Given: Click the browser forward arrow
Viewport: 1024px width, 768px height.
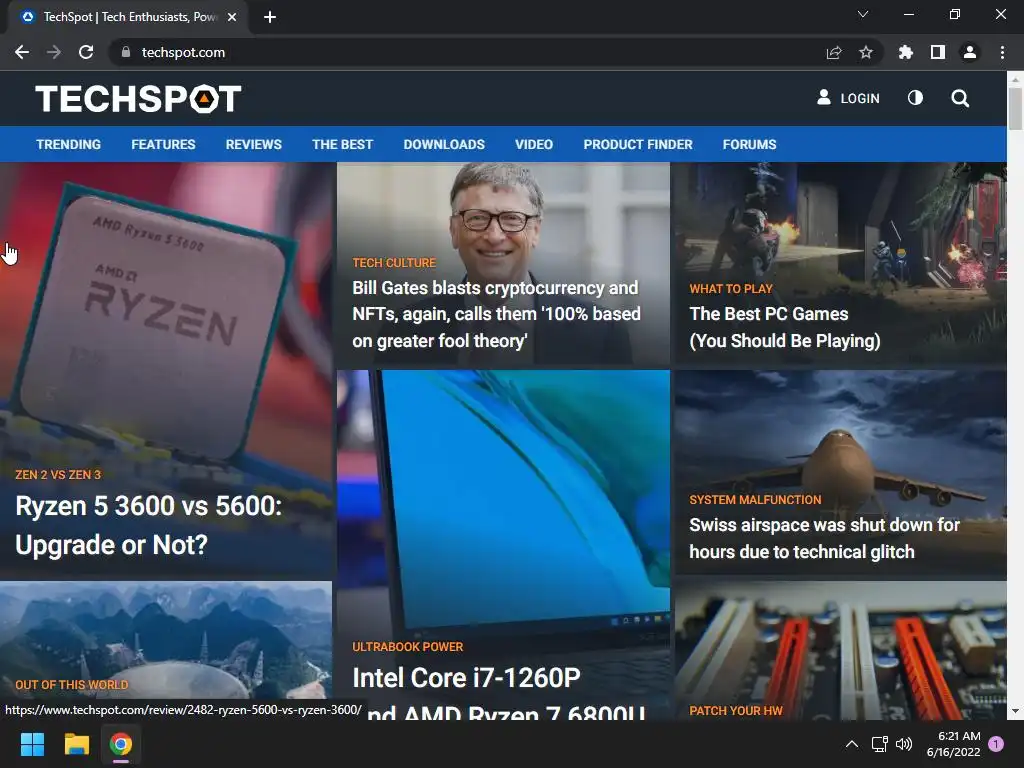Looking at the screenshot, I should point(54,52).
